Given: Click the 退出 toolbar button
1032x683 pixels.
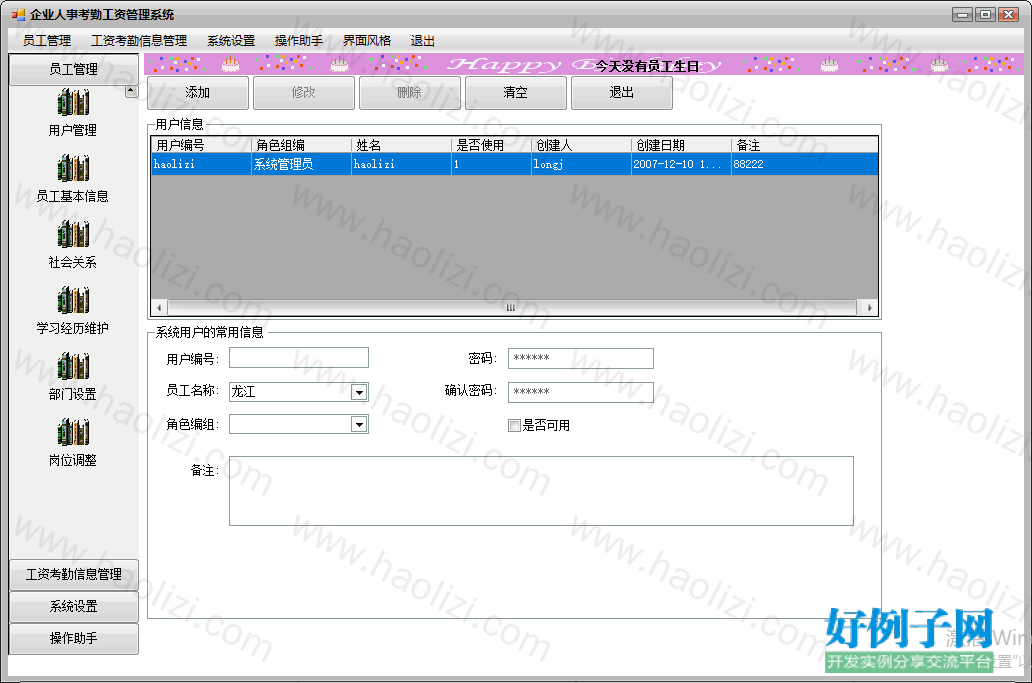Looking at the screenshot, I should pos(621,93).
